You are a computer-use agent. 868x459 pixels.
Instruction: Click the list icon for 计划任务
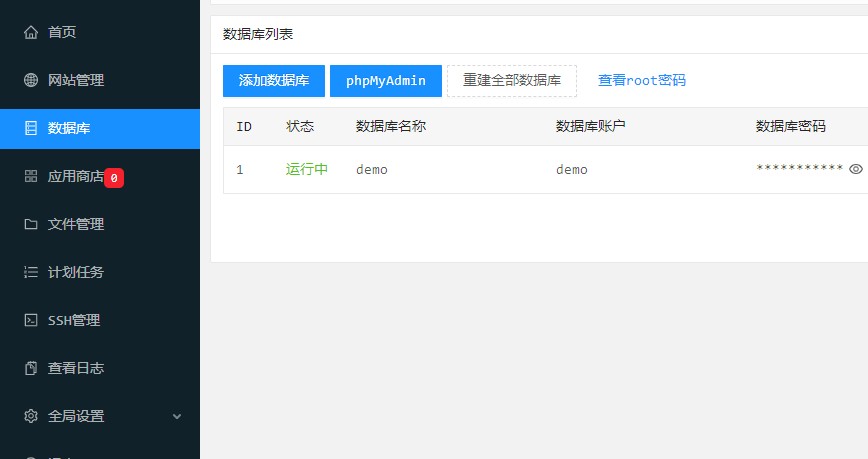coord(30,272)
